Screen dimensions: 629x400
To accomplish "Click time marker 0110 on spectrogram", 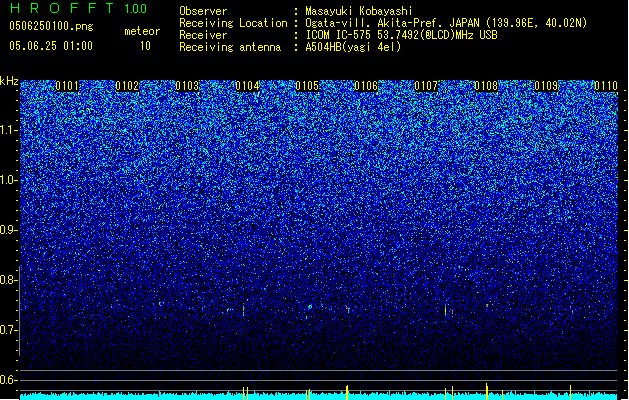I will [x=606, y=86].
